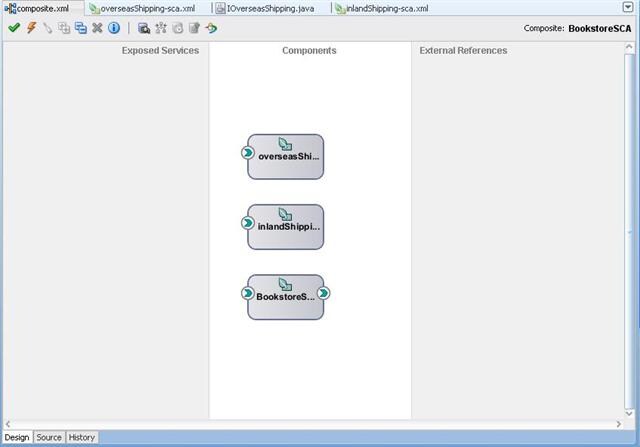This screenshot has width=640, height=447.
Task: Click the grayed-out circular refresh icon
Action: (178, 28)
